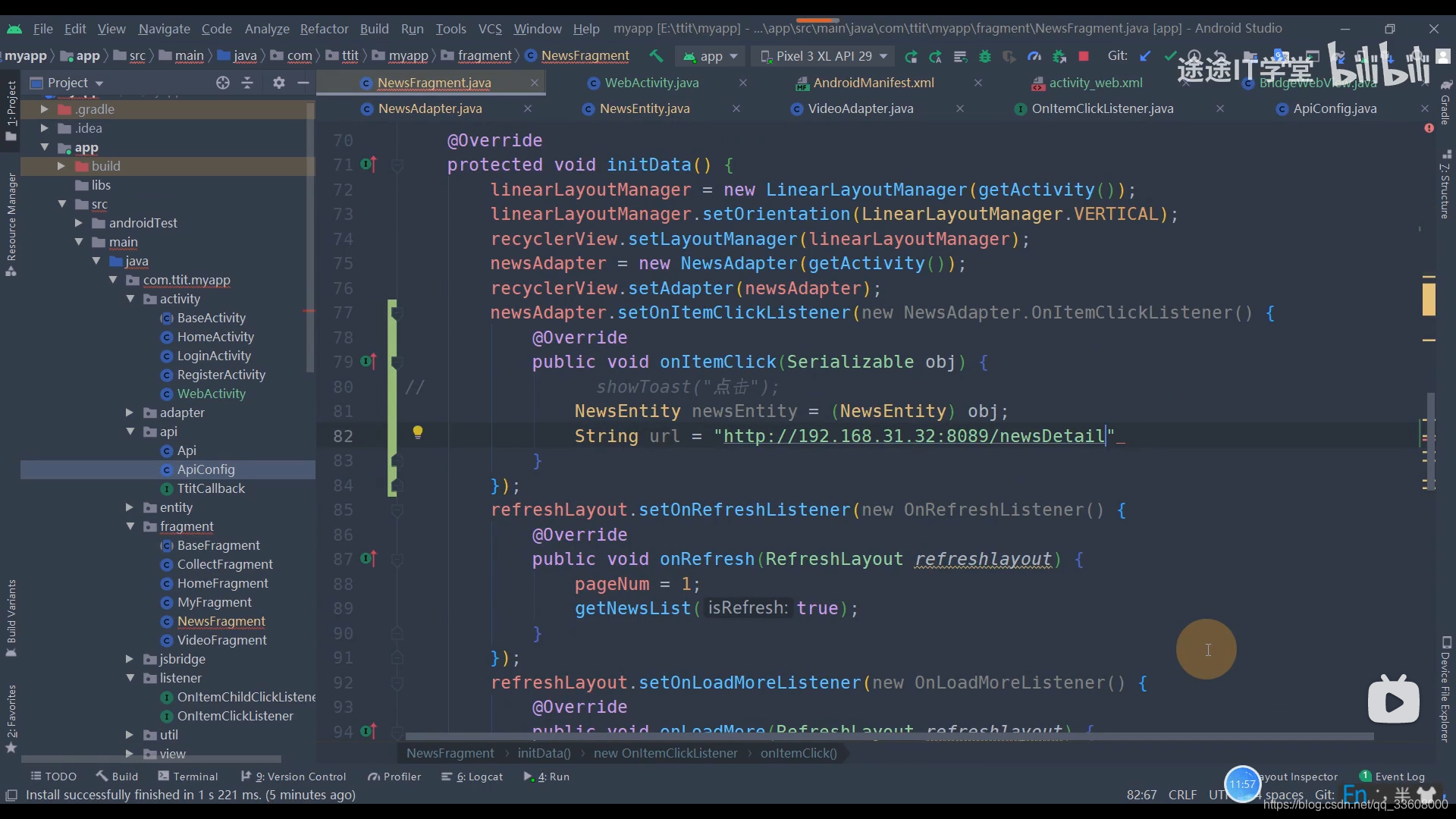1456x819 pixels.
Task: Toggle the 1: Project tool window
Action: coord(11,111)
